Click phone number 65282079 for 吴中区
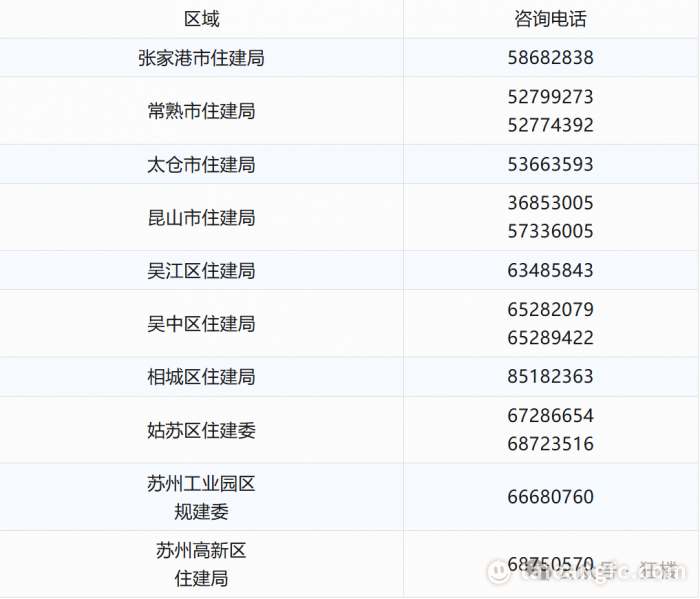The image size is (700, 599). (550, 309)
